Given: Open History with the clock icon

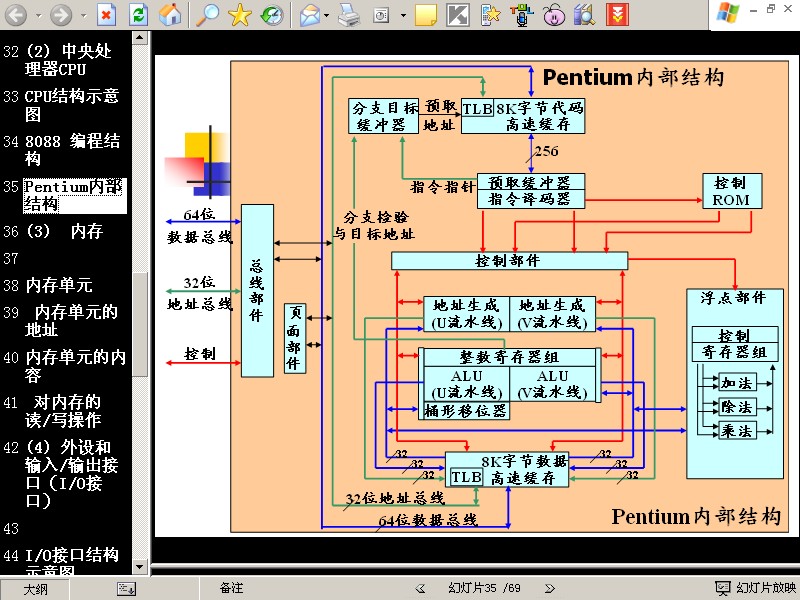Looking at the screenshot, I should click(271, 15).
